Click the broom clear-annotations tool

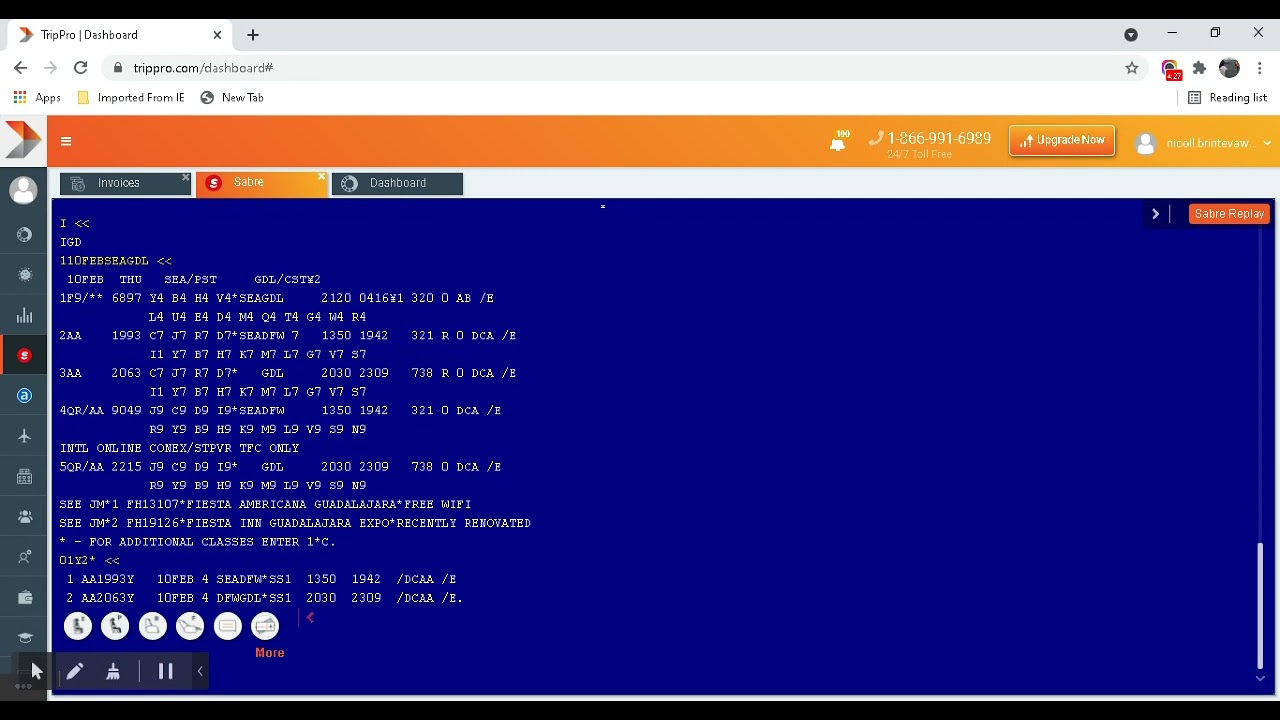tap(113, 672)
